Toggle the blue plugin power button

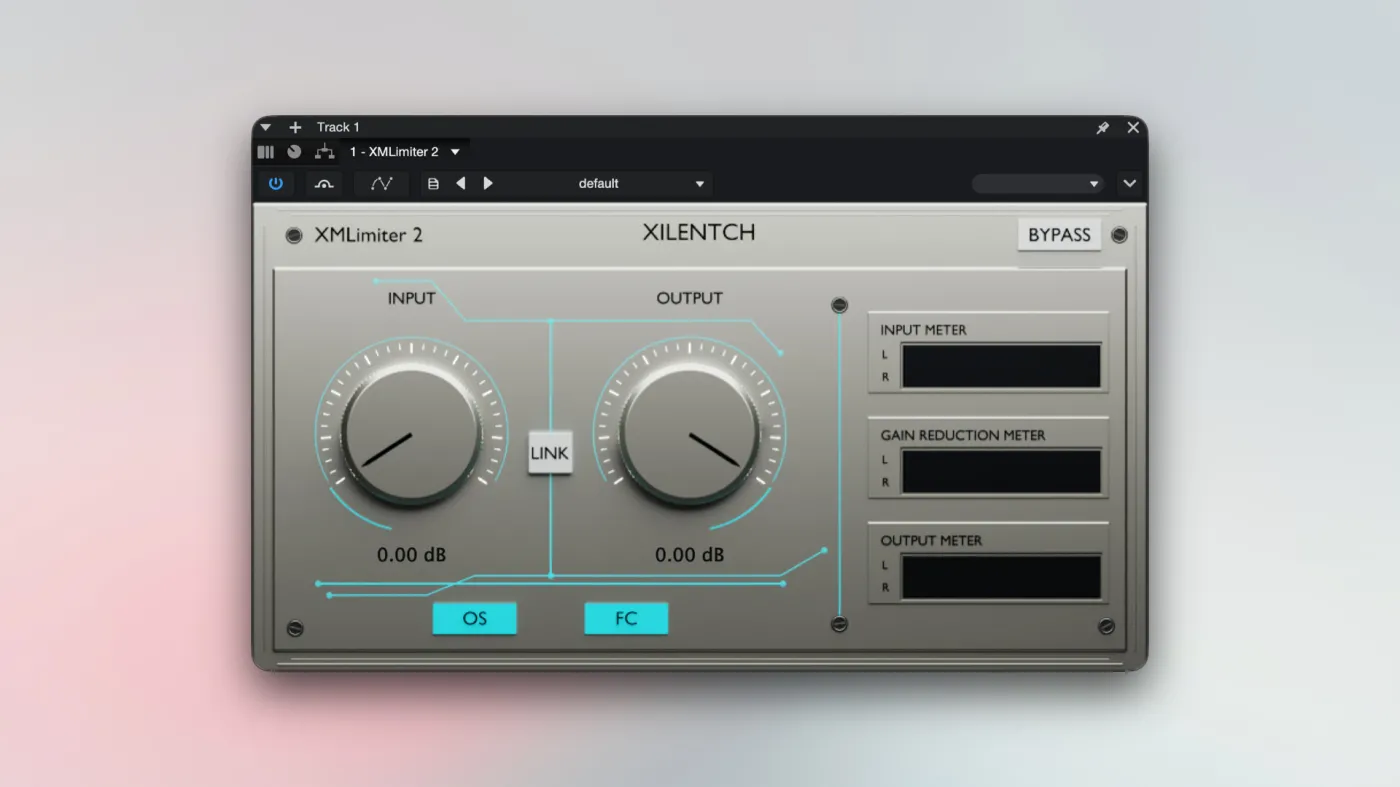tap(275, 184)
